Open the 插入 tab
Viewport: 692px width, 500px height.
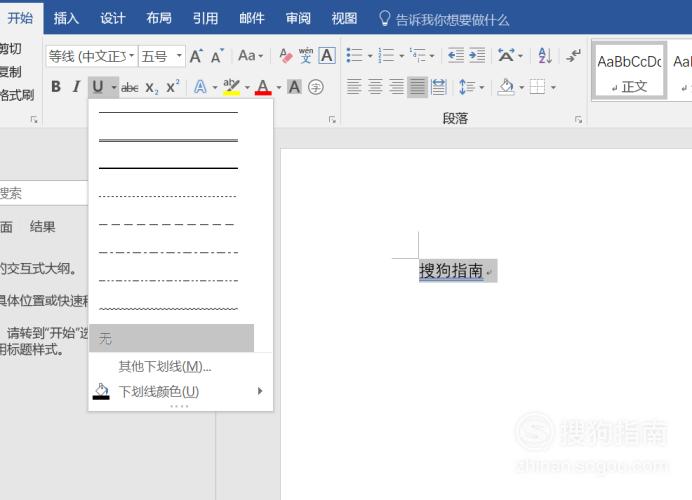coord(66,18)
